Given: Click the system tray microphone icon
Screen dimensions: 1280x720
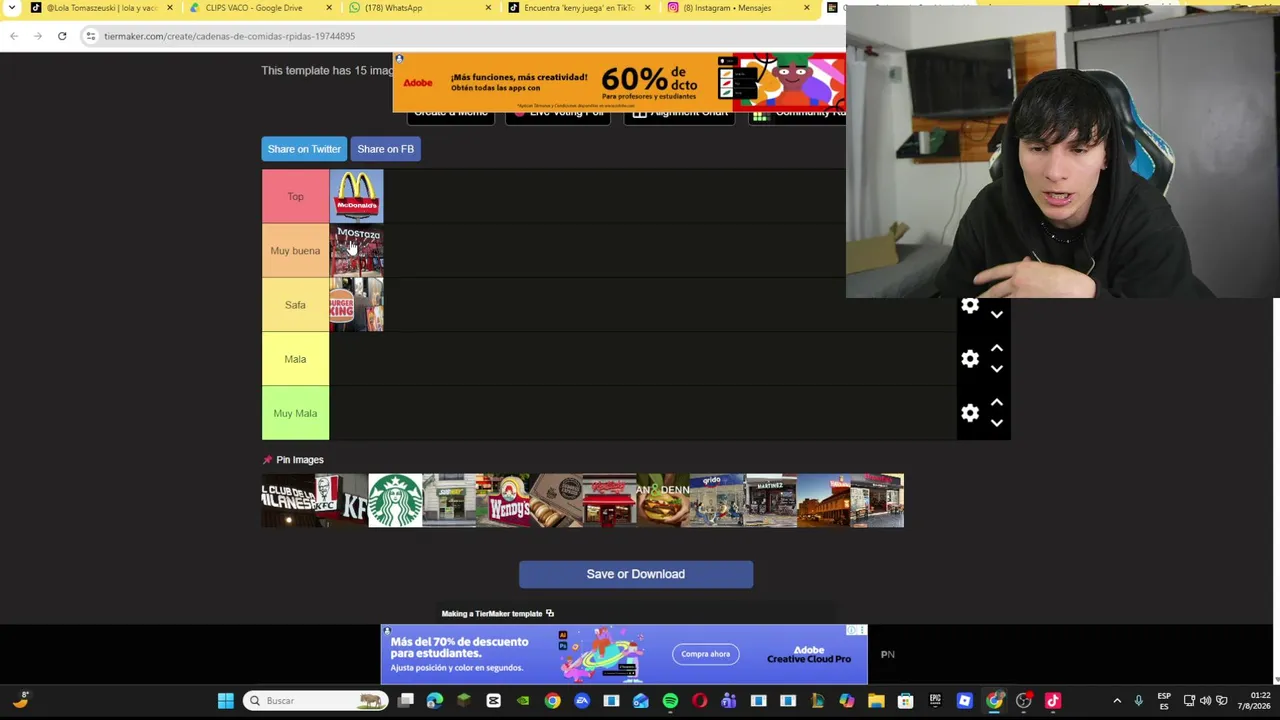Looking at the screenshot, I should (x=1139, y=701).
